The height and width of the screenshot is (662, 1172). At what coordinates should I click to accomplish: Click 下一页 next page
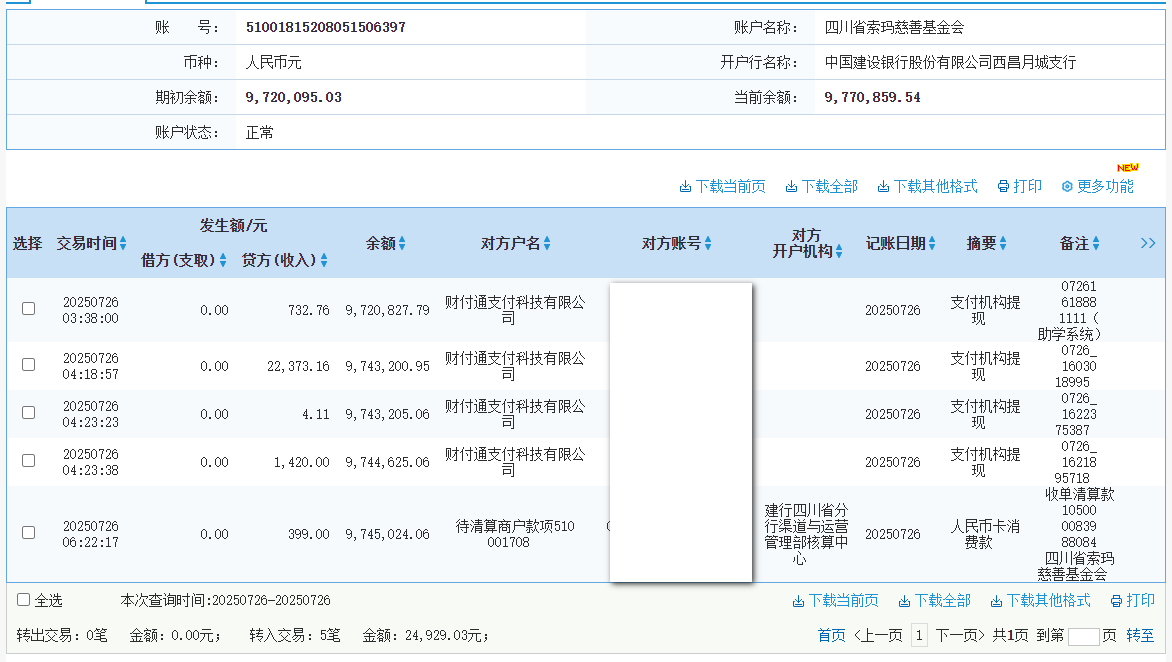(x=960, y=635)
